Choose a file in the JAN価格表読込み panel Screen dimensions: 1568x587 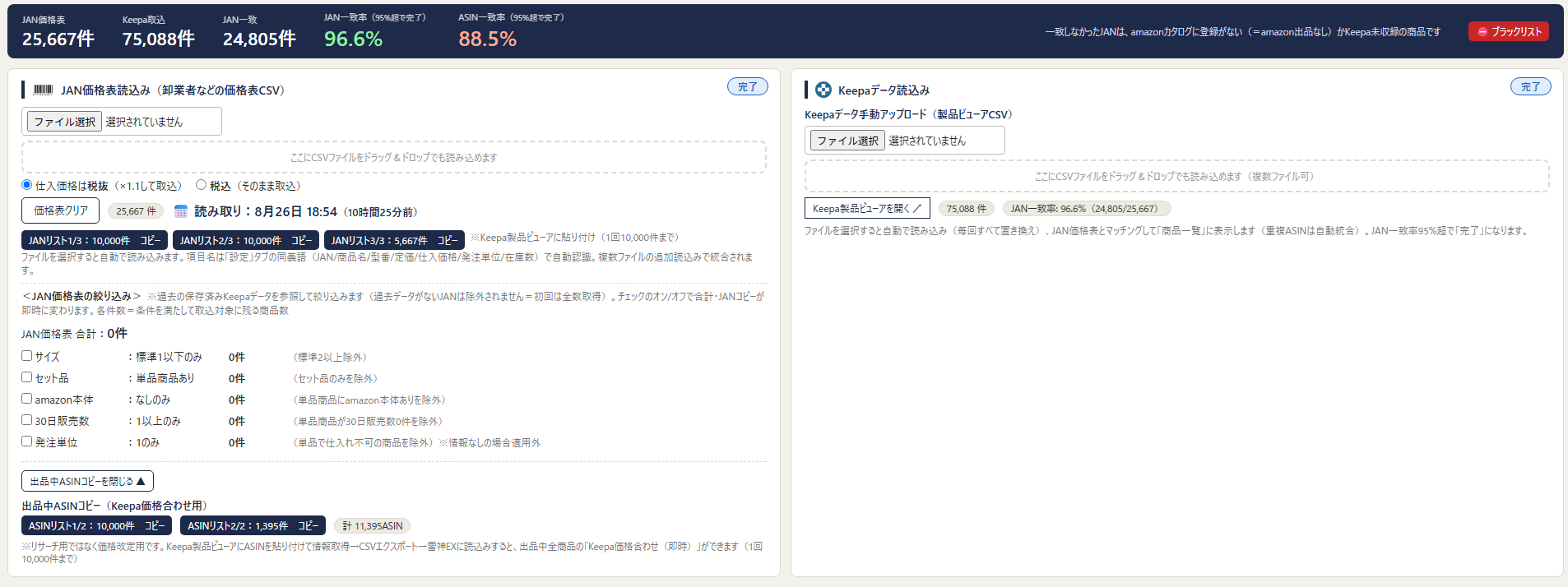[x=64, y=122]
